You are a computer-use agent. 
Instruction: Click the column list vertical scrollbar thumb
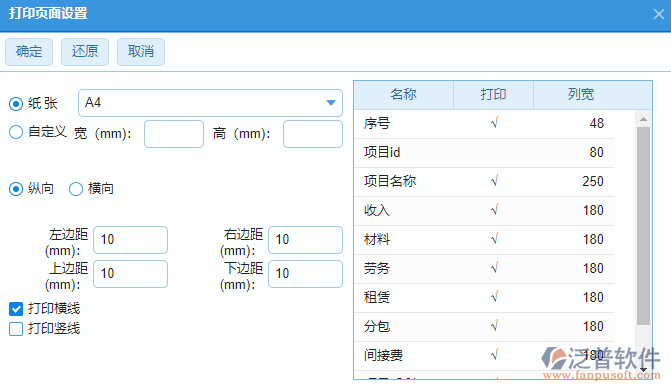pos(643,226)
